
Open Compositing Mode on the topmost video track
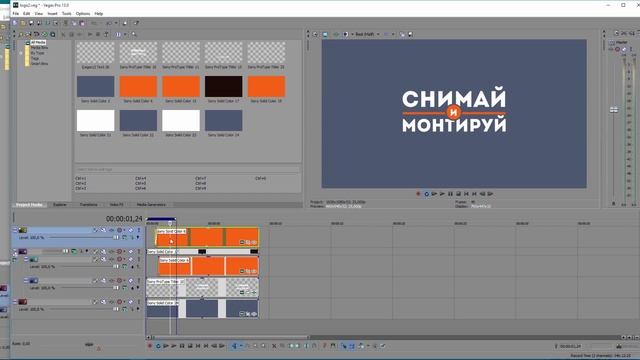pyautogui.click(x=124, y=238)
